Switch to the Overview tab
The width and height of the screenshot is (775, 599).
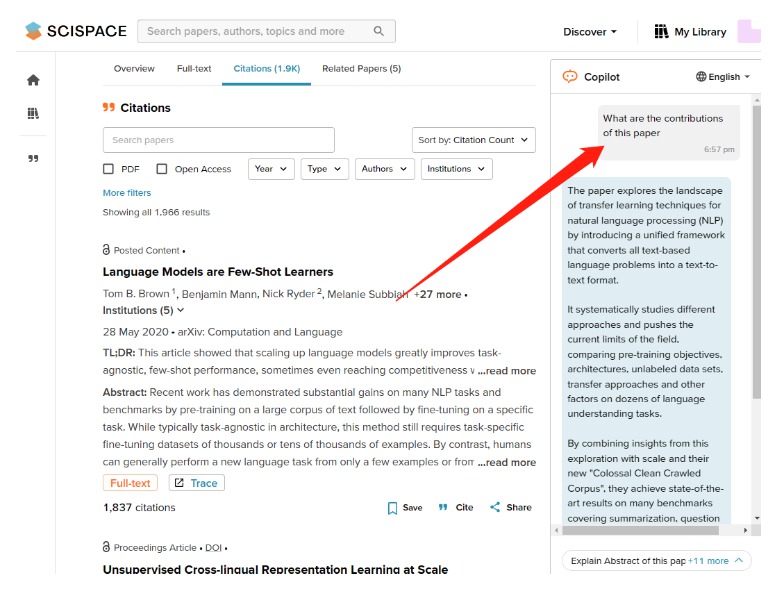coord(134,69)
